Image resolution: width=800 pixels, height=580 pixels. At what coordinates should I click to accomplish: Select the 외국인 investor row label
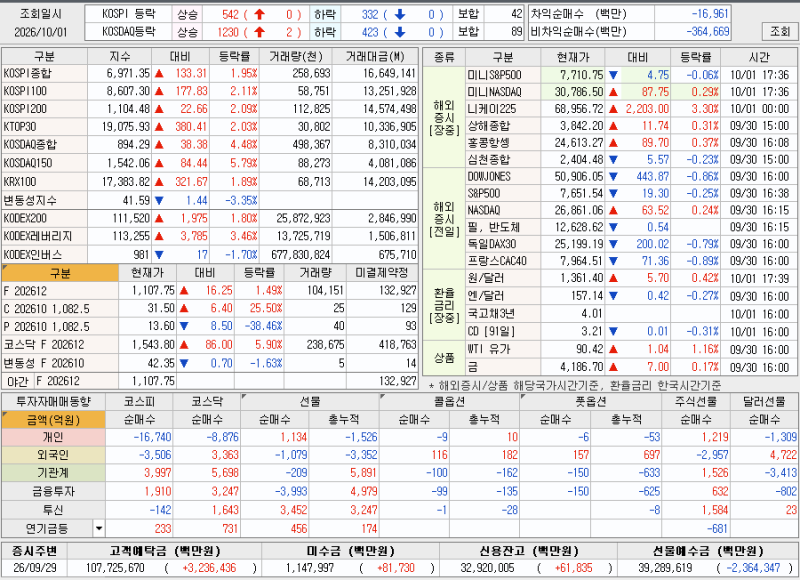click(53, 455)
